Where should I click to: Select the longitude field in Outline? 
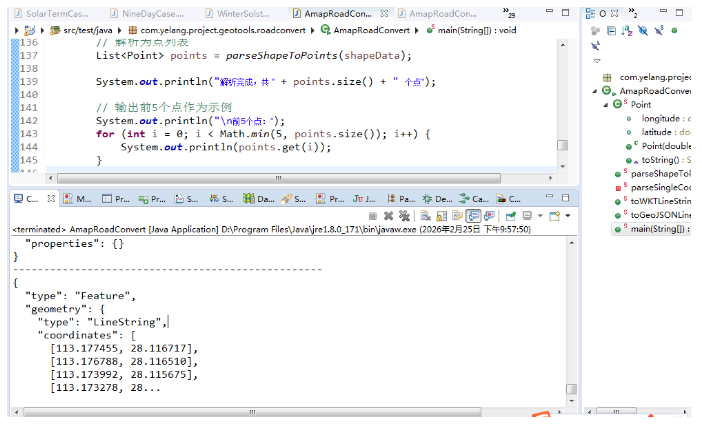click(x=658, y=119)
